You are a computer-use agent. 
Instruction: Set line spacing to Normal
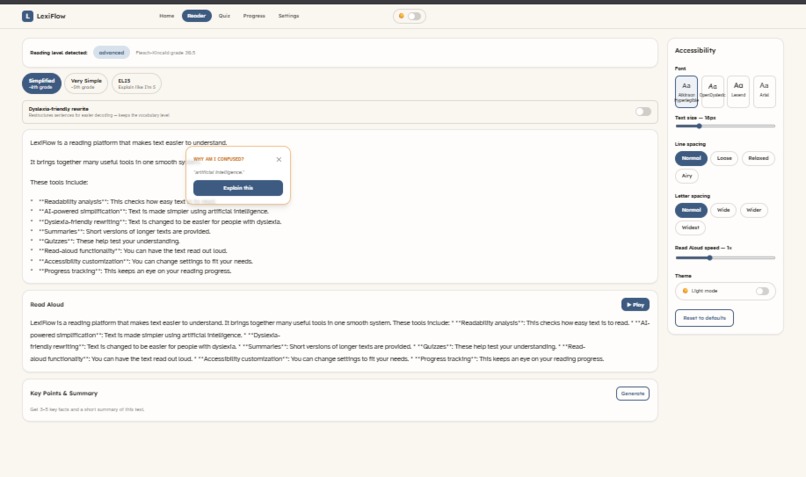coord(691,158)
